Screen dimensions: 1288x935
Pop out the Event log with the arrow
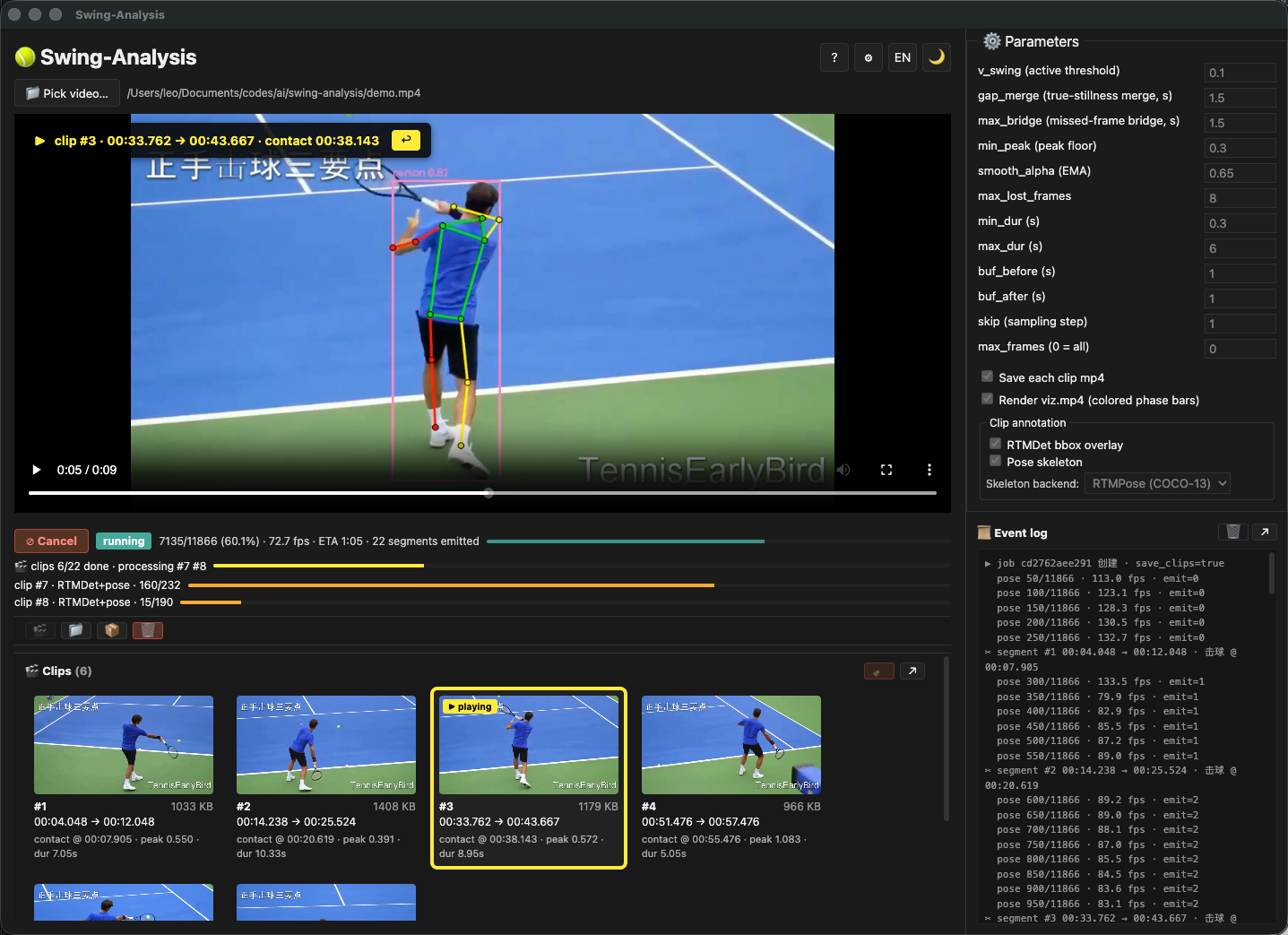[1265, 532]
